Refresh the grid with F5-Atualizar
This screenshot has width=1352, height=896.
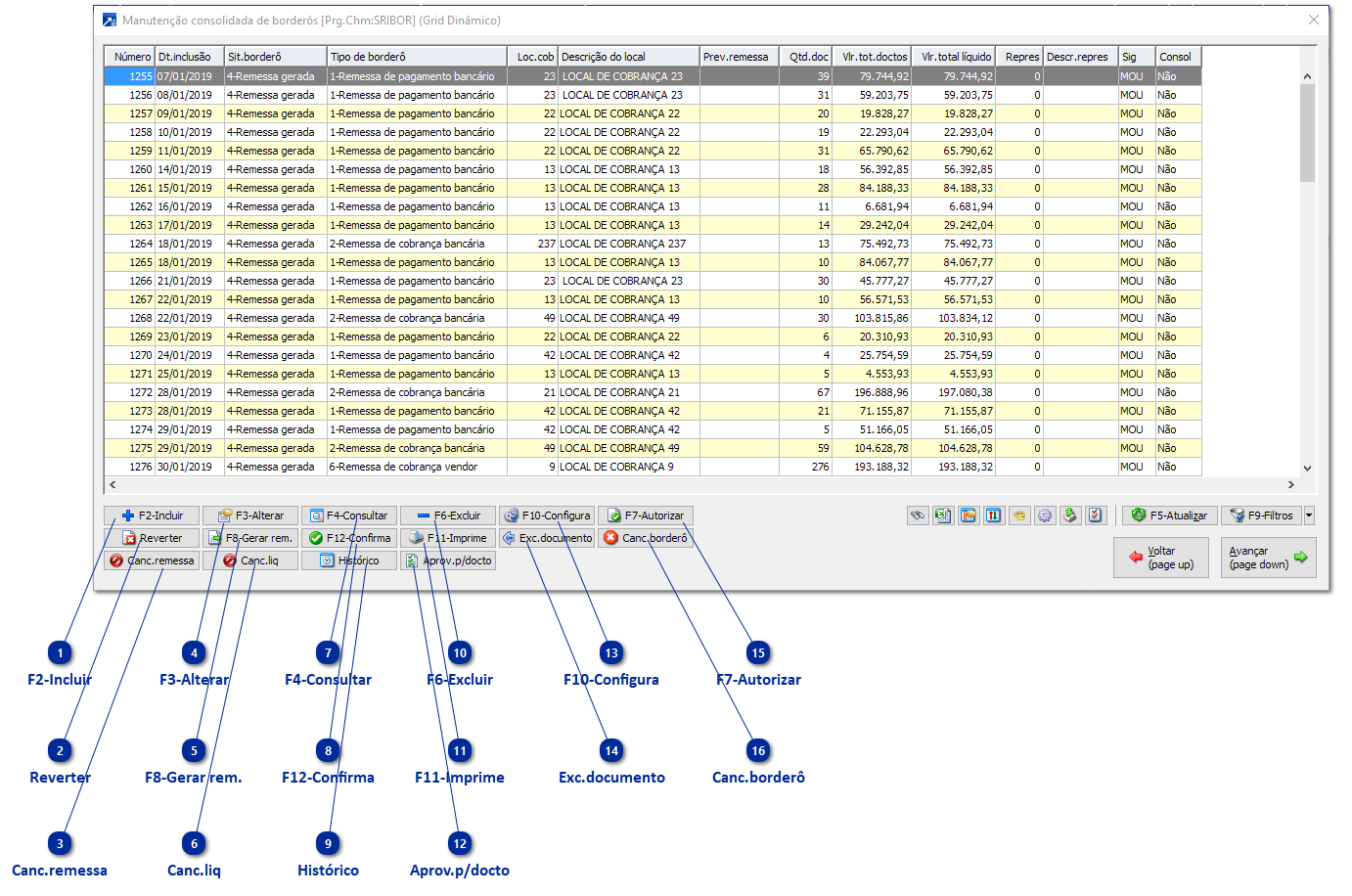click(1169, 515)
